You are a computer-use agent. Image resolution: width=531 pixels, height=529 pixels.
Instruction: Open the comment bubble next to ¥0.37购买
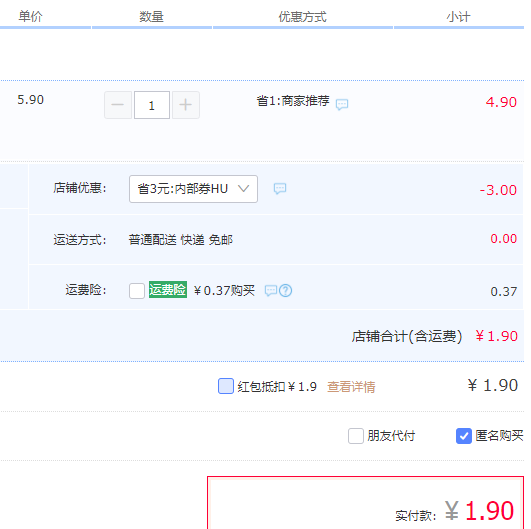pyautogui.click(x=271, y=291)
